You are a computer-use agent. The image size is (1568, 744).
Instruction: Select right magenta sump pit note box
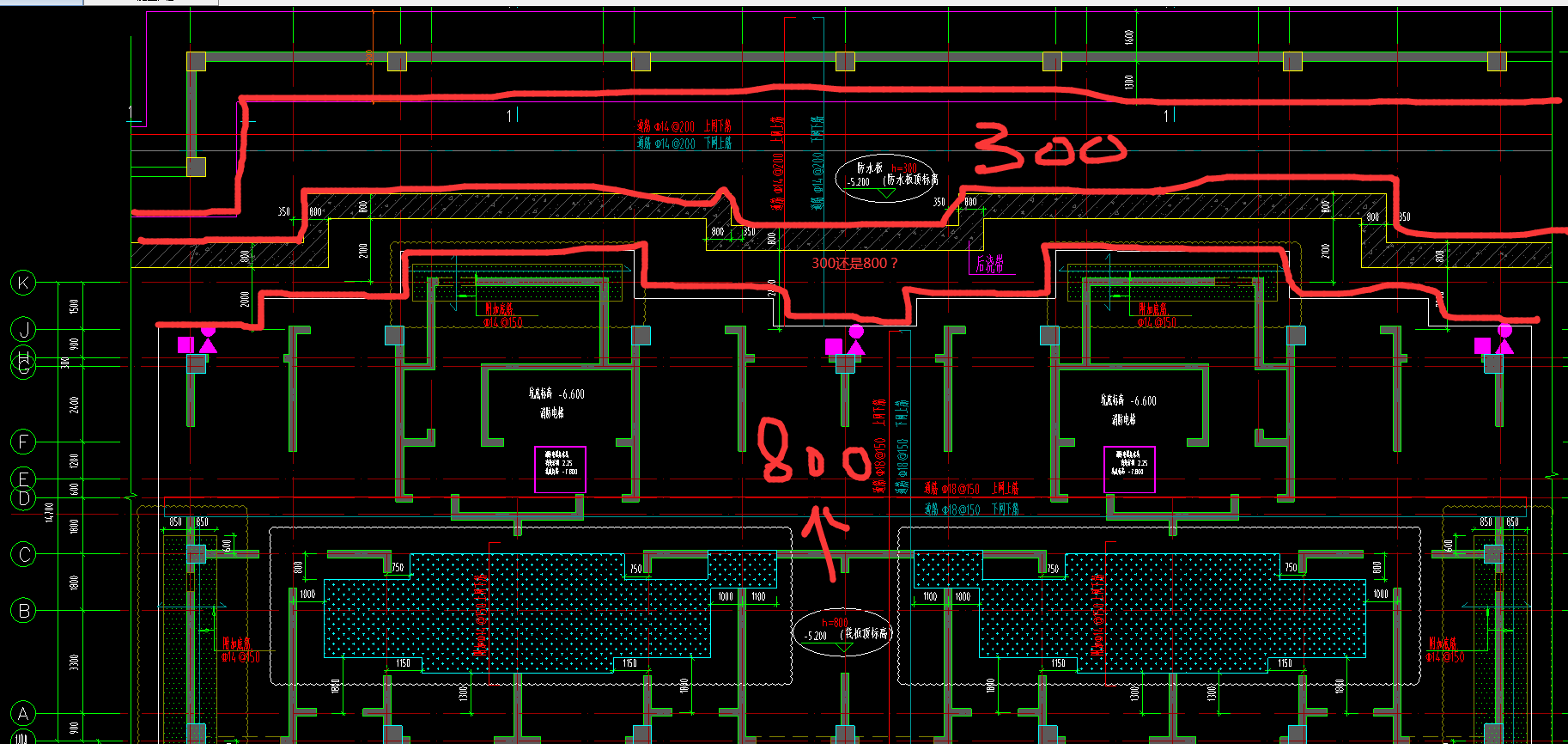click(1129, 469)
